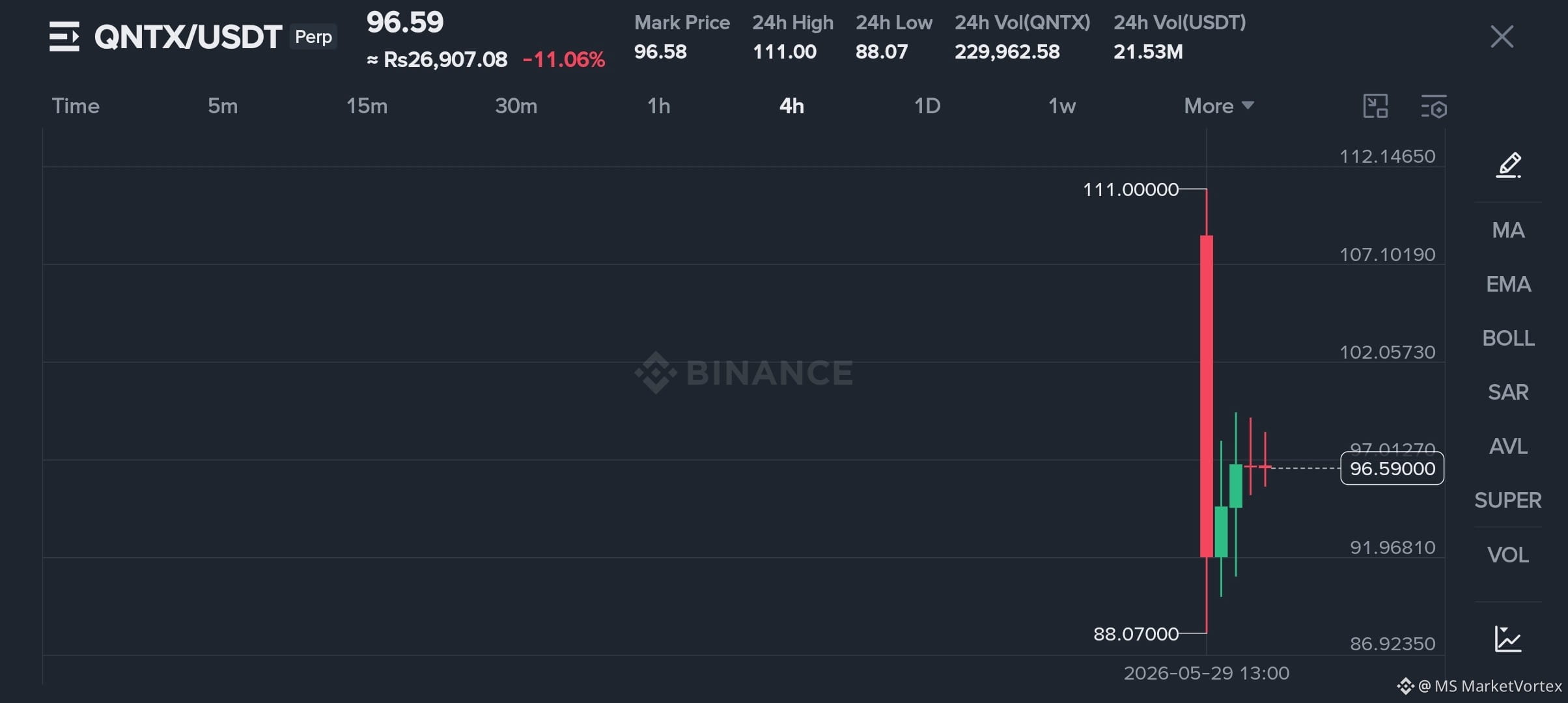Select the drawing pencil tool
The image size is (1568, 703).
(x=1508, y=165)
